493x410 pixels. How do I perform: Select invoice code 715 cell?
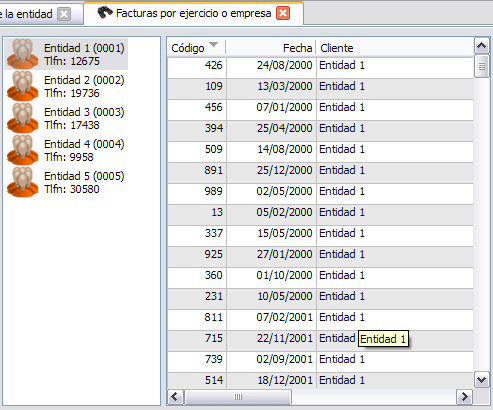197,341
